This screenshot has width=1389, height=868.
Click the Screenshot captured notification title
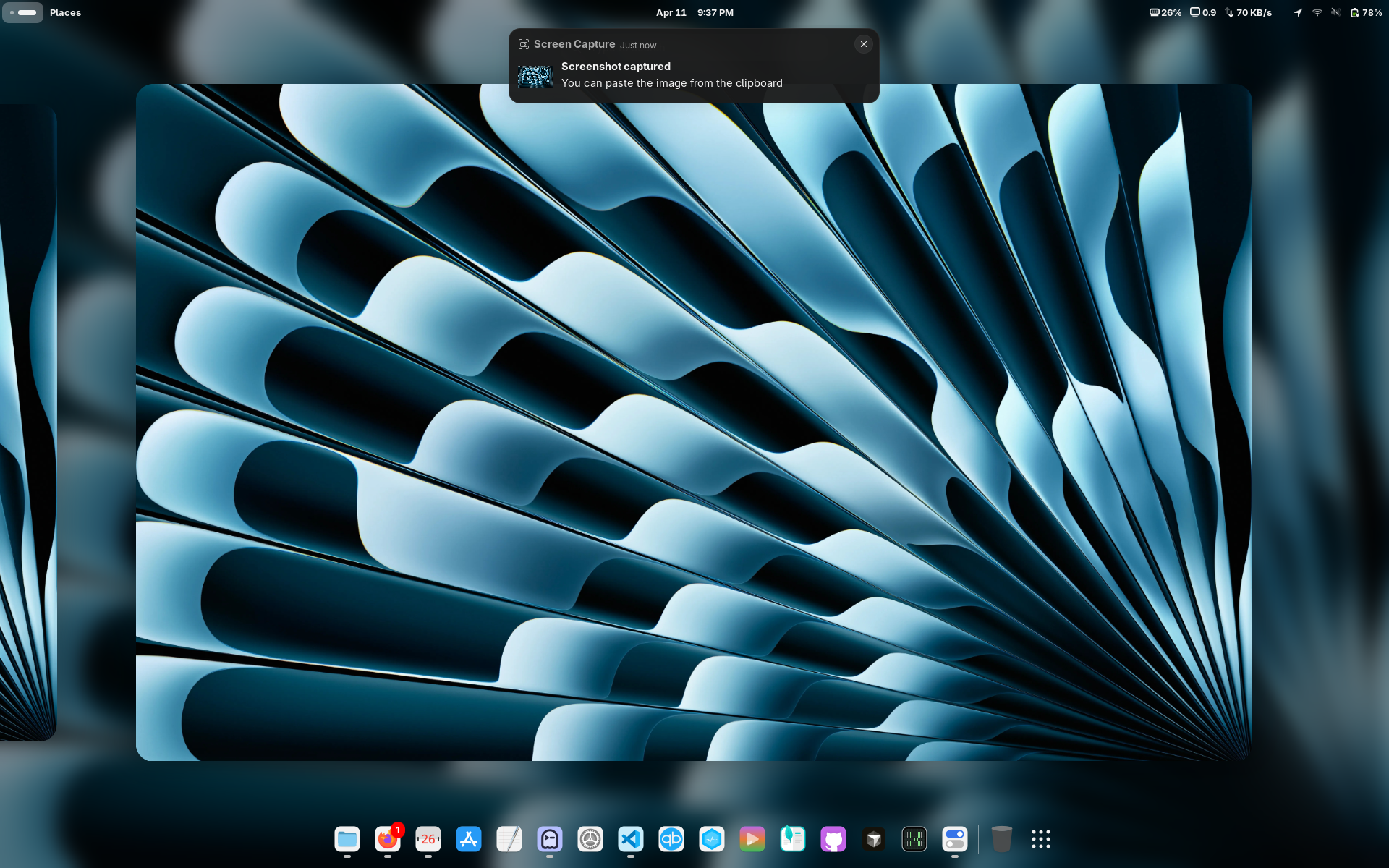pyautogui.click(x=616, y=66)
